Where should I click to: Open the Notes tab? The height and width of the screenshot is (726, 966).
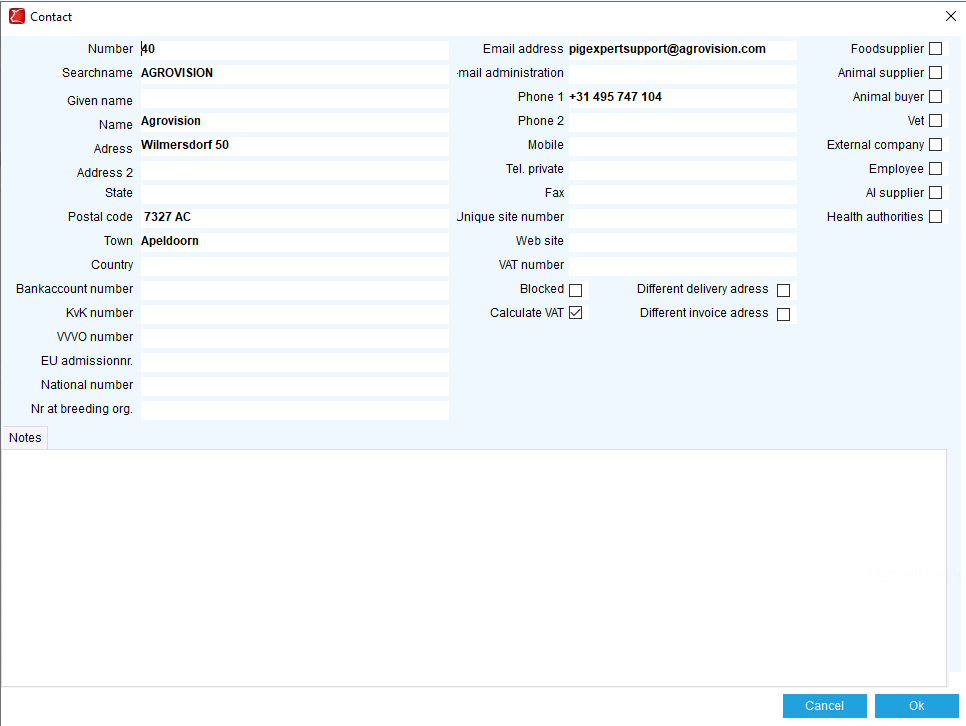click(25, 438)
